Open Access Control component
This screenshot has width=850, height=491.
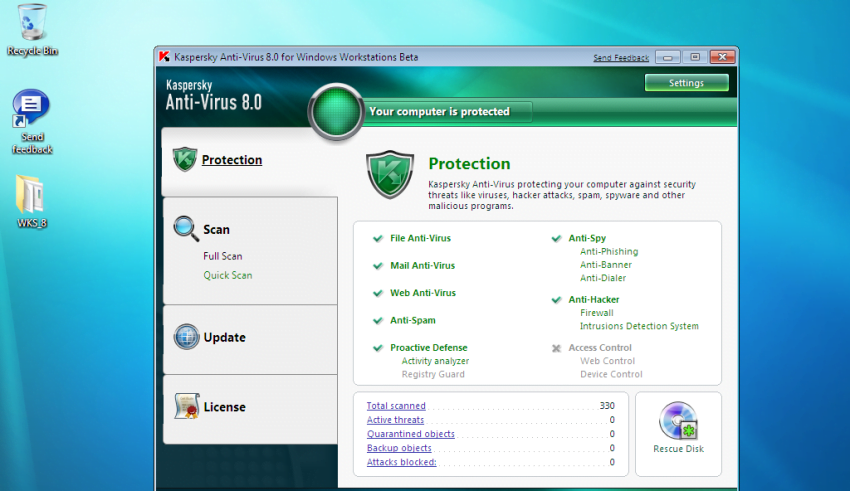tap(600, 347)
